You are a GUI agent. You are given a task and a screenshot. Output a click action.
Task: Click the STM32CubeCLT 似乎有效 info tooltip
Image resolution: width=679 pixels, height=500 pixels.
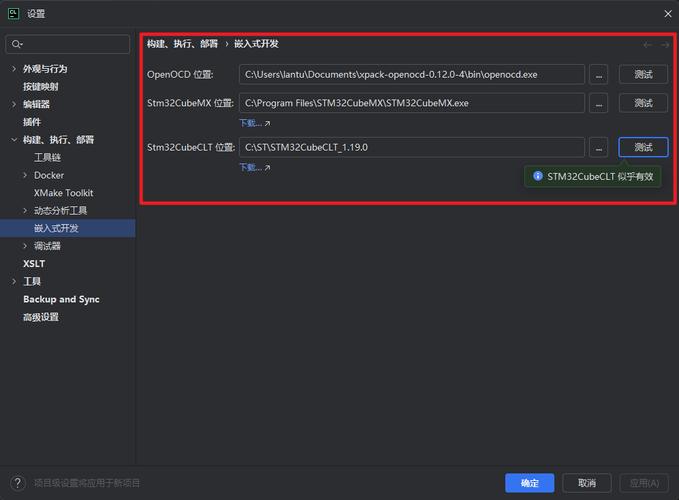[593, 177]
